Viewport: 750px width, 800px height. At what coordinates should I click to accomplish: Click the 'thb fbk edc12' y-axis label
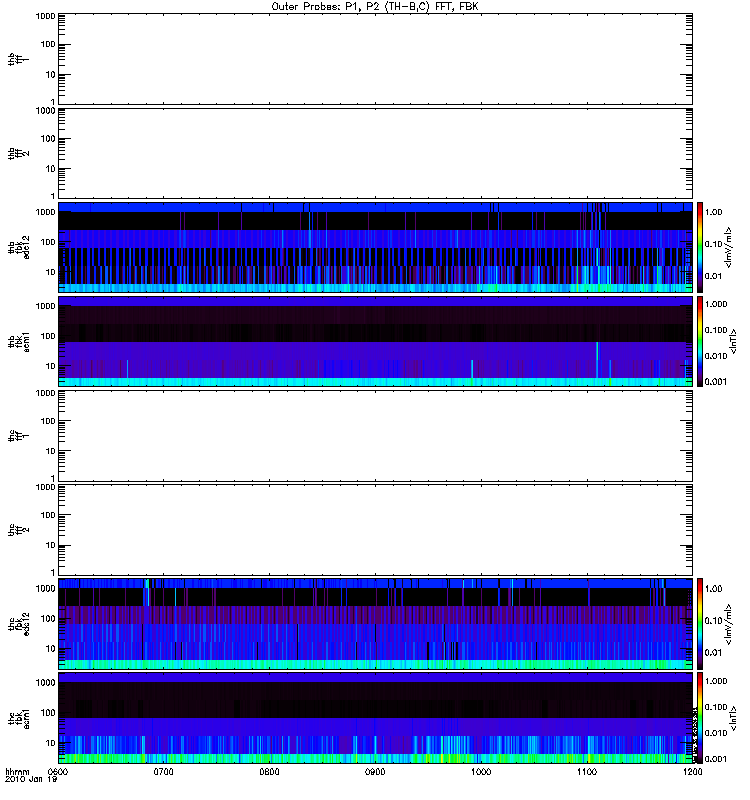tap(18, 247)
